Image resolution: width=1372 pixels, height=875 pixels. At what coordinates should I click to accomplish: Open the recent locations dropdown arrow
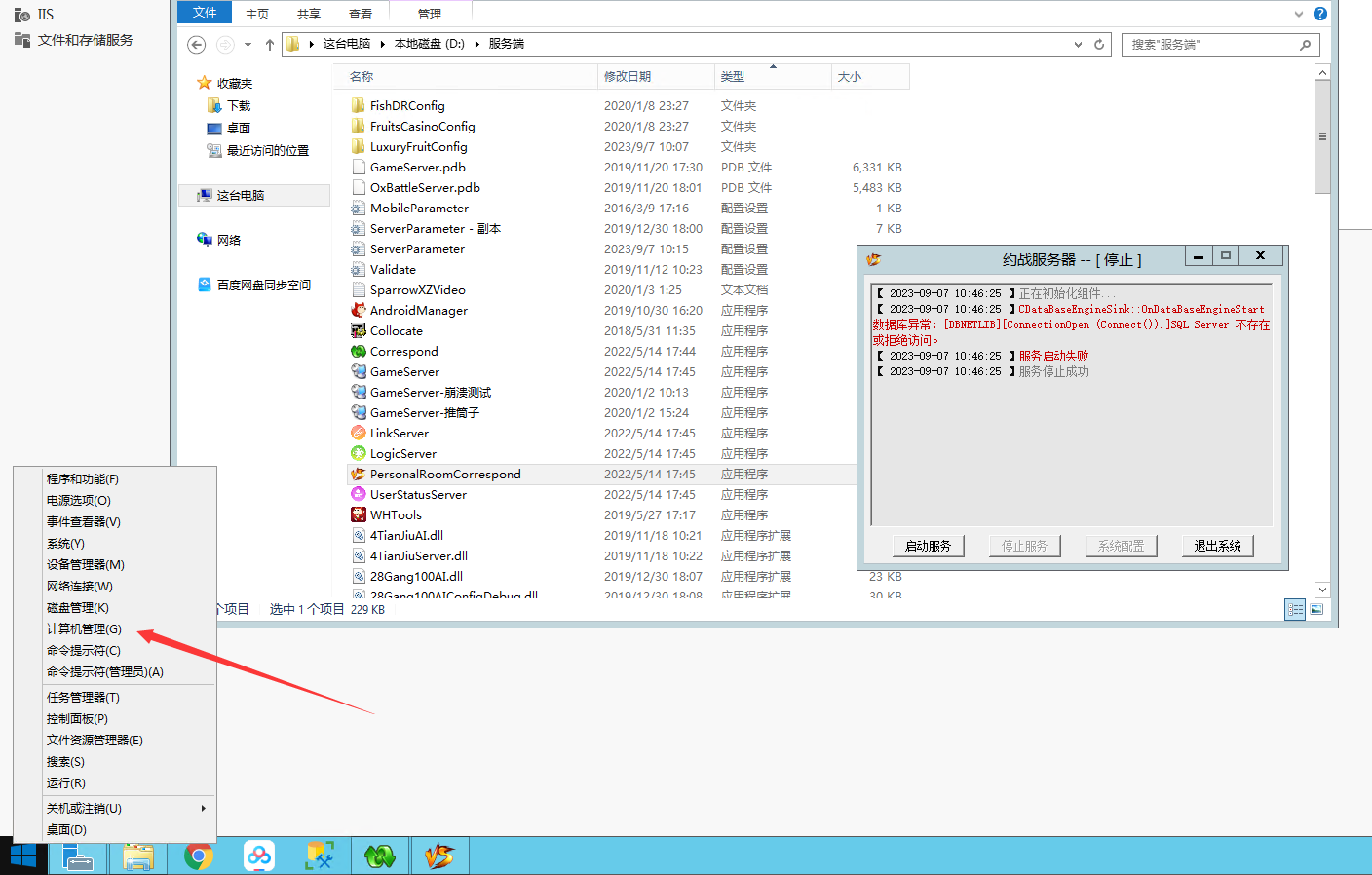[x=248, y=44]
